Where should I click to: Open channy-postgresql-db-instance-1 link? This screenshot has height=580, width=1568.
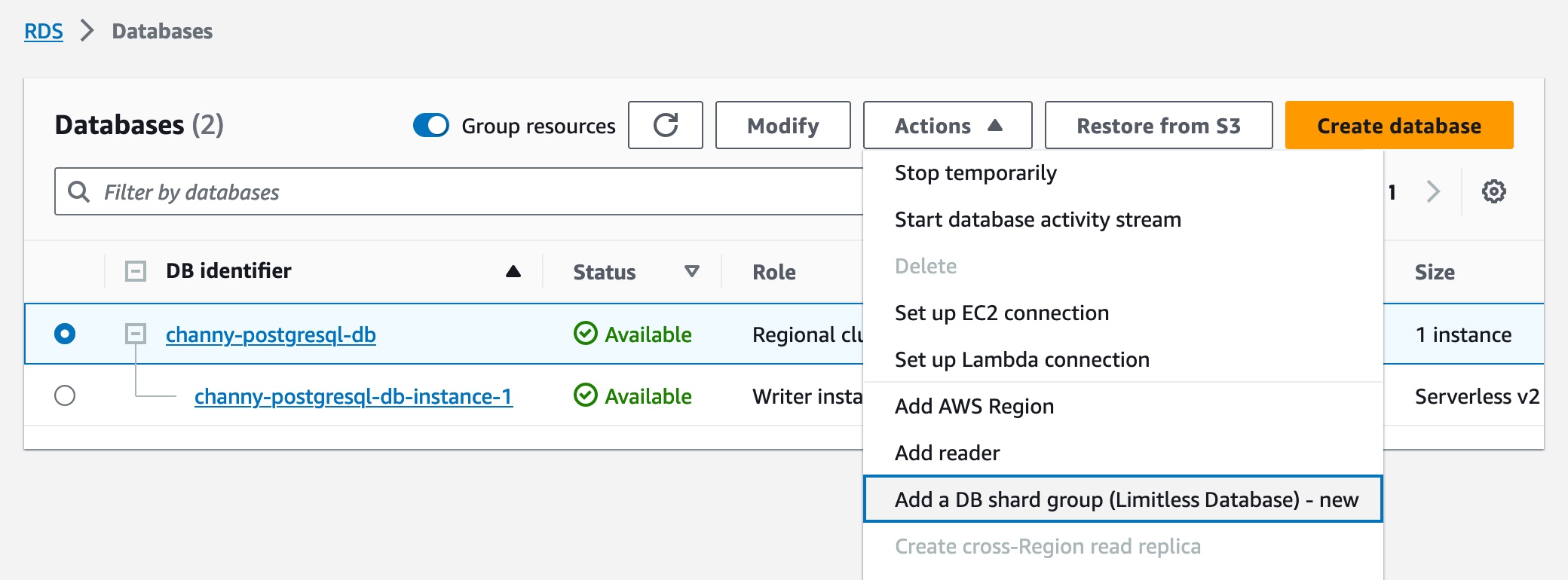click(x=354, y=396)
